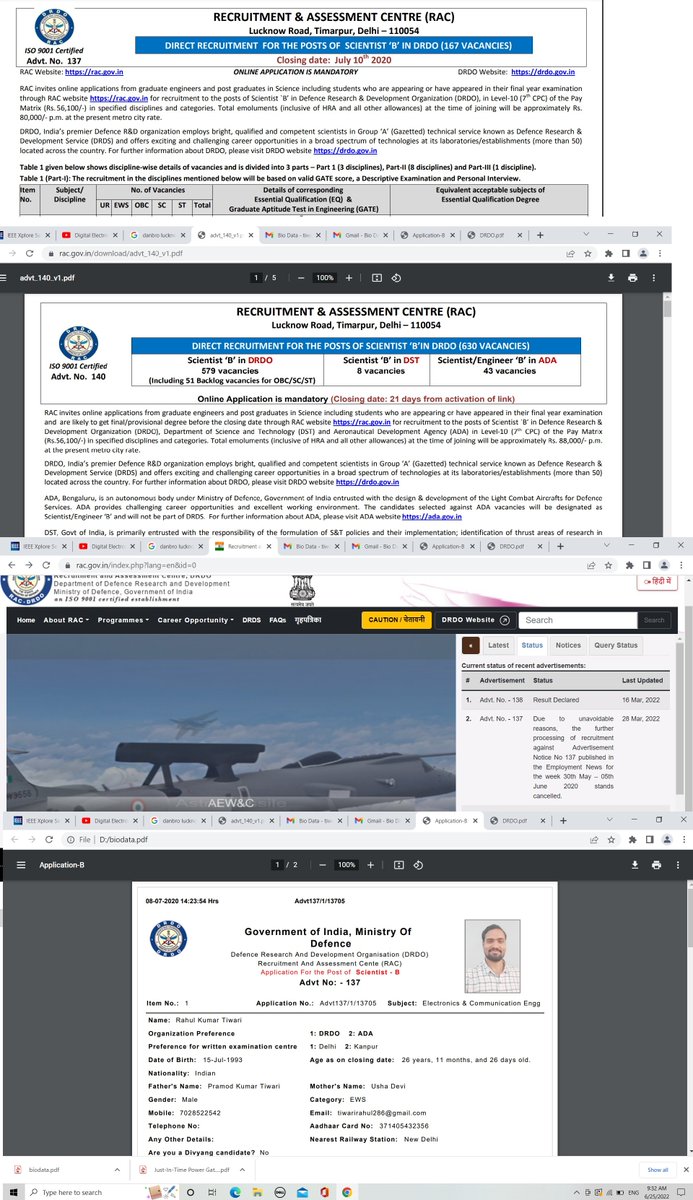
Task: Open the FAQs menu item
Action: coord(279,620)
